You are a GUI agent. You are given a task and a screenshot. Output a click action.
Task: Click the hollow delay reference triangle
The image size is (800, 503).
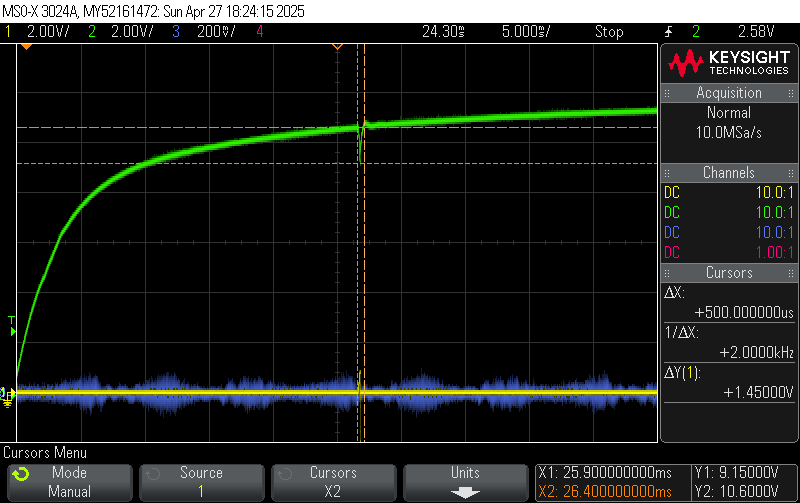[337, 47]
